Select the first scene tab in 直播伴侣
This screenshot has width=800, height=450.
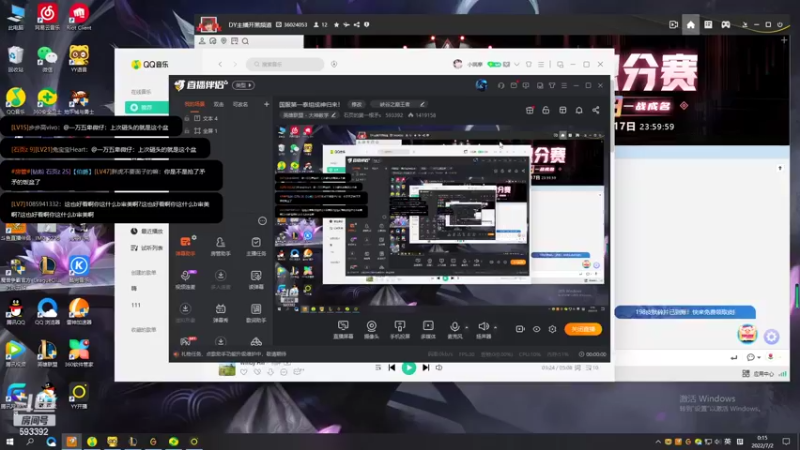pyautogui.click(x=194, y=104)
